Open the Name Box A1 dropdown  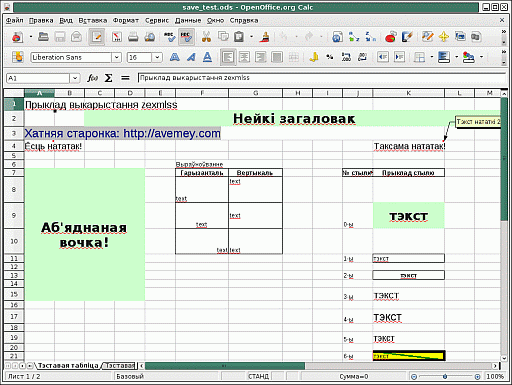point(75,78)
